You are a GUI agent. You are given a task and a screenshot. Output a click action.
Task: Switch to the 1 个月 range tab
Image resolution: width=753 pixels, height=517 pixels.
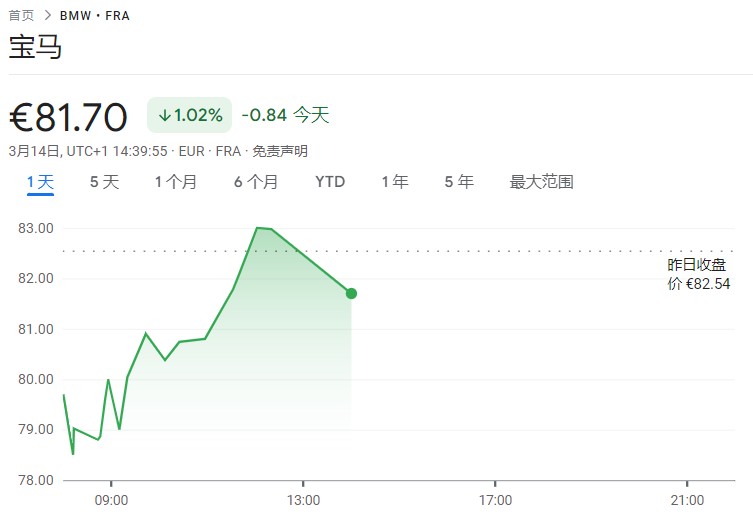176,182
